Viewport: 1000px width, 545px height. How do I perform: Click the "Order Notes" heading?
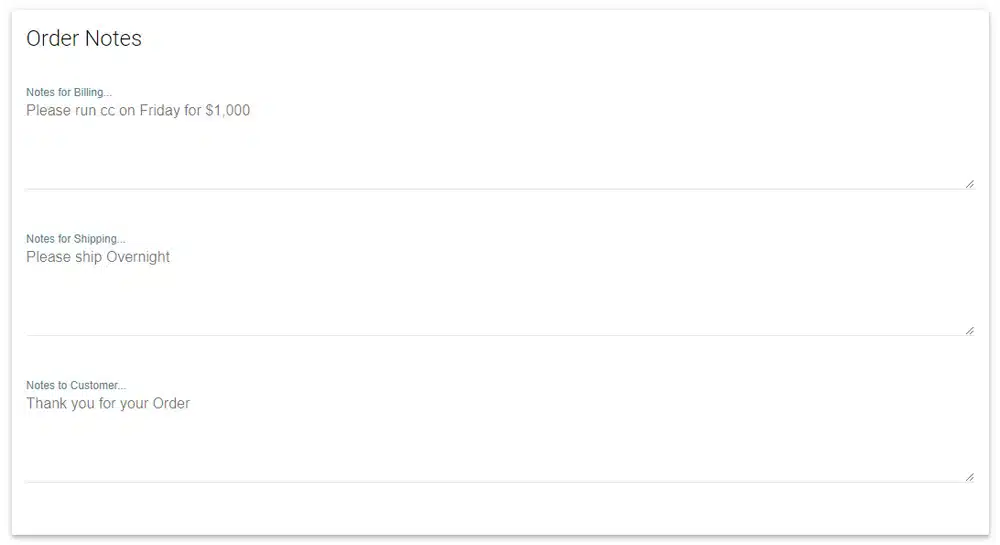[x=84, y=39]
